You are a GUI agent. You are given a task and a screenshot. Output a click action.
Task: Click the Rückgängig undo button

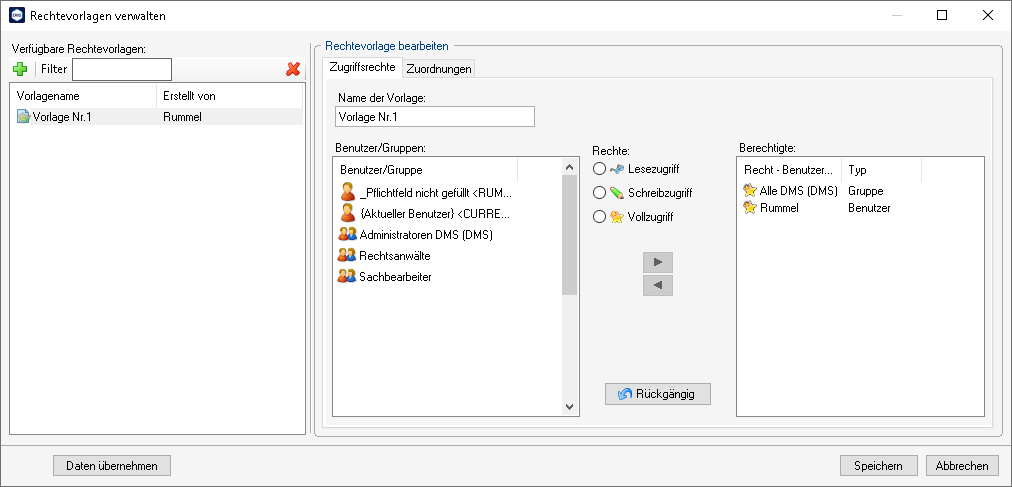click(x=658, y=393)
